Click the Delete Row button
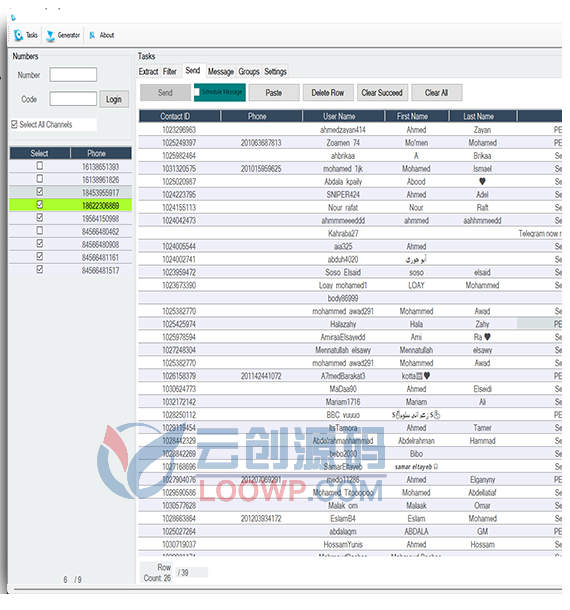Viewport: 570px width, 610px height. tap(328, 93)
